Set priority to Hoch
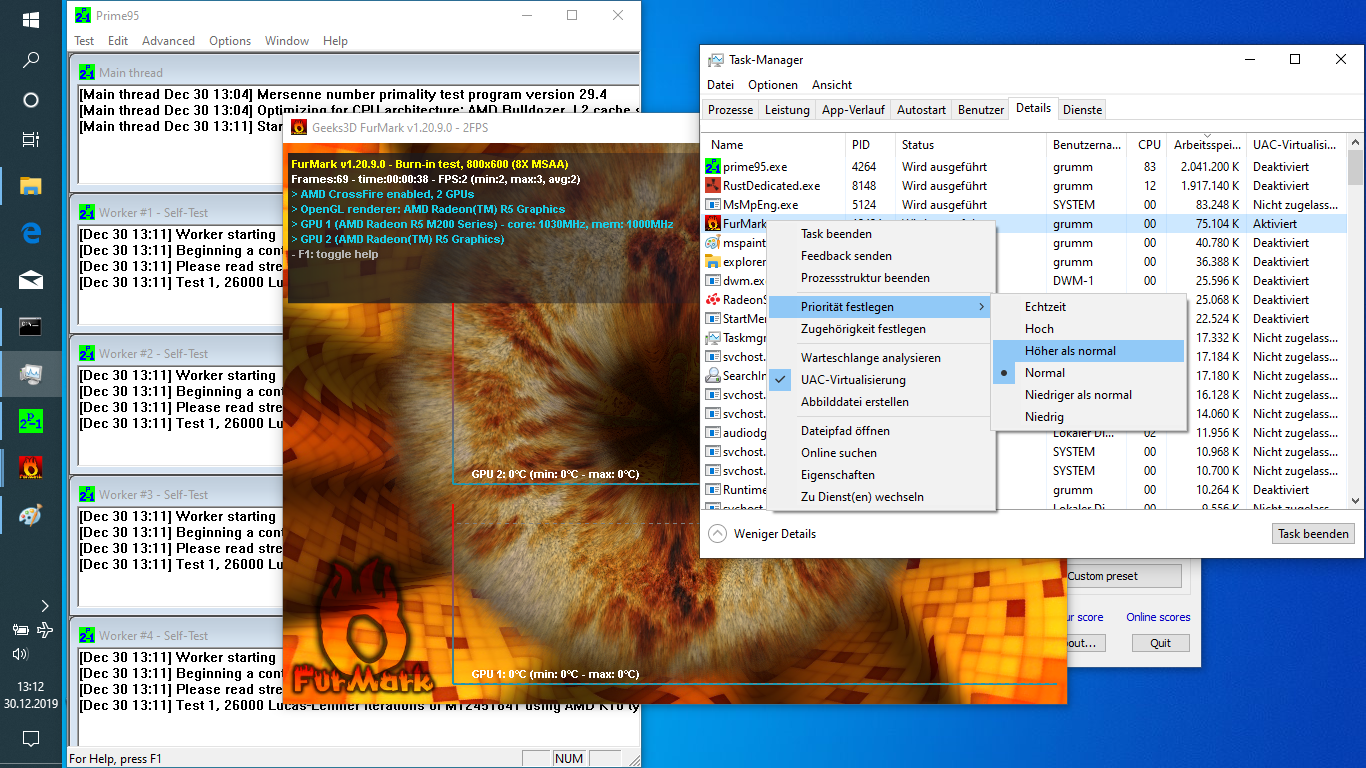This screenshot has width=1366, height=768. (x=1089, y=329)
